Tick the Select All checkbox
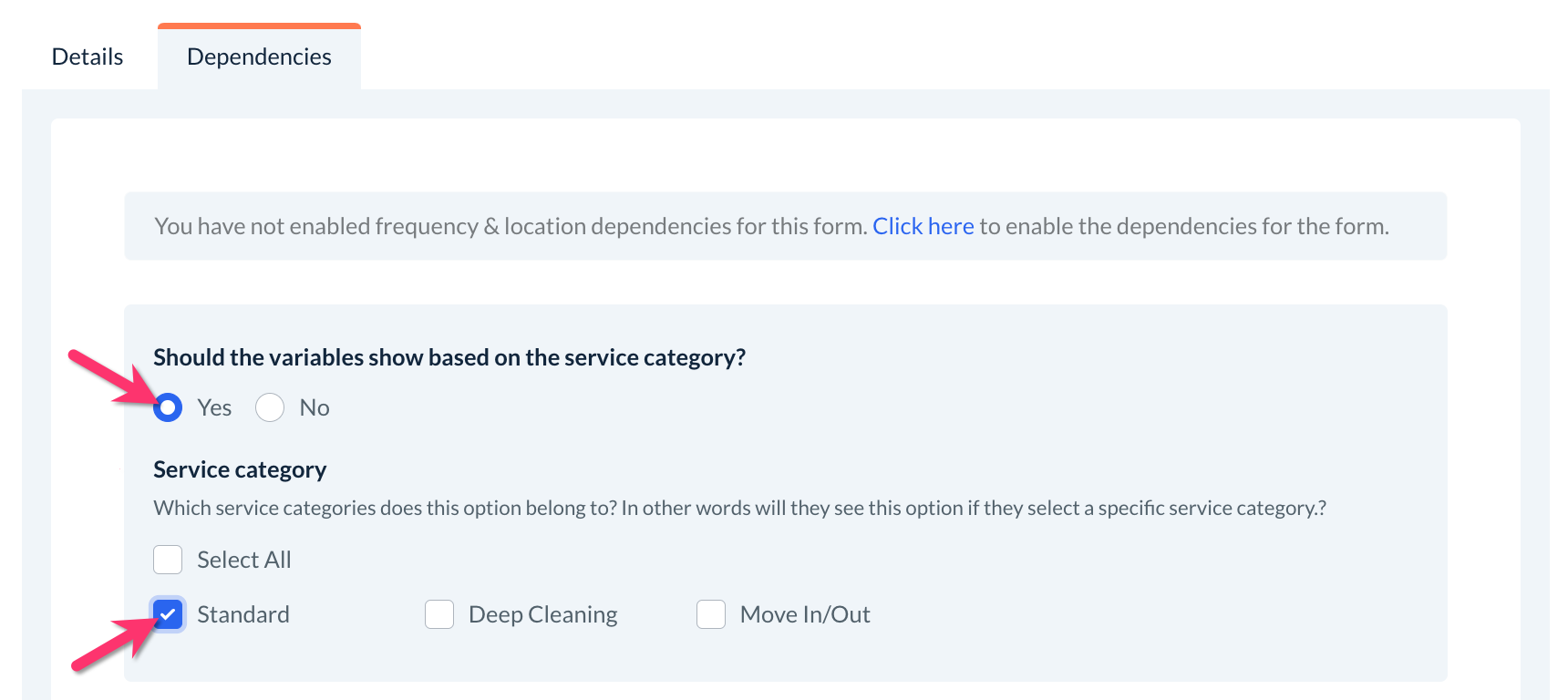This screenshot has height=700, width=1568. coord(168,560)
